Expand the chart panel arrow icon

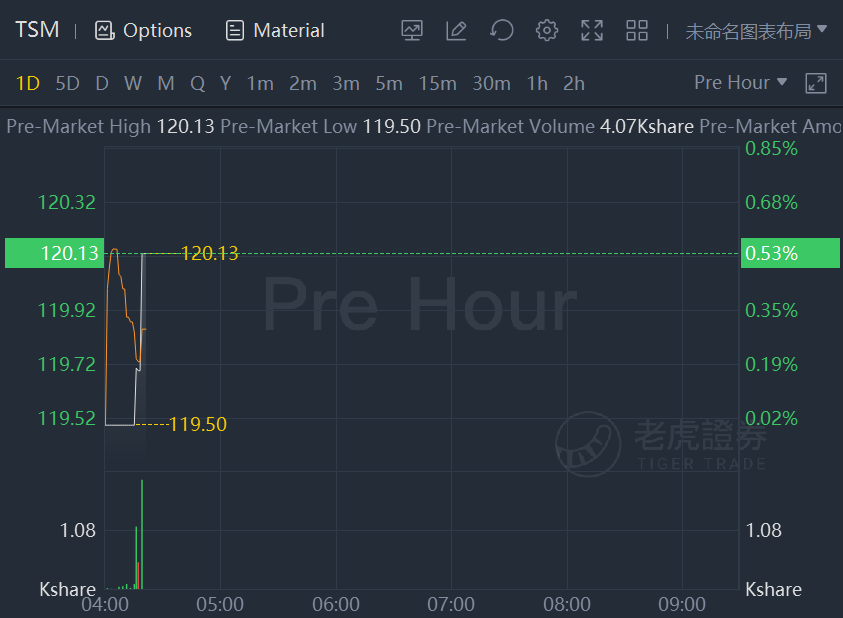point(816,83)
